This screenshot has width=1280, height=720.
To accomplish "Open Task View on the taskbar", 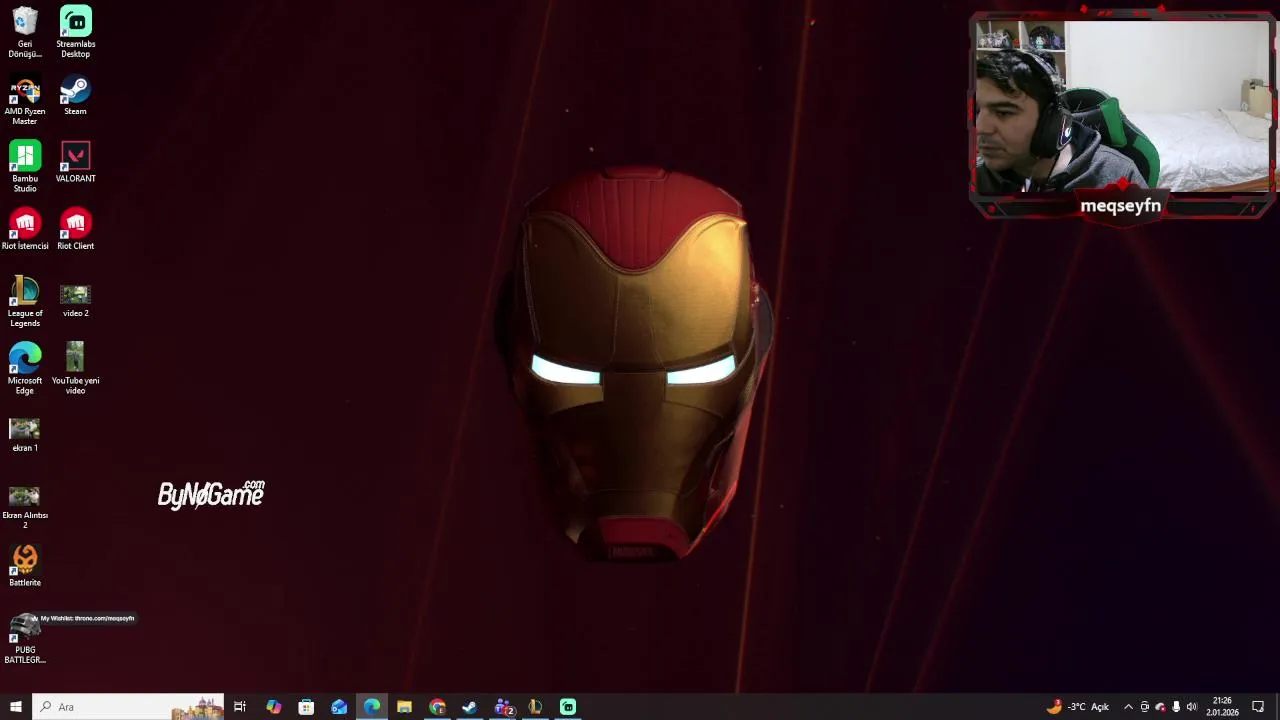I will click(240, 707).
